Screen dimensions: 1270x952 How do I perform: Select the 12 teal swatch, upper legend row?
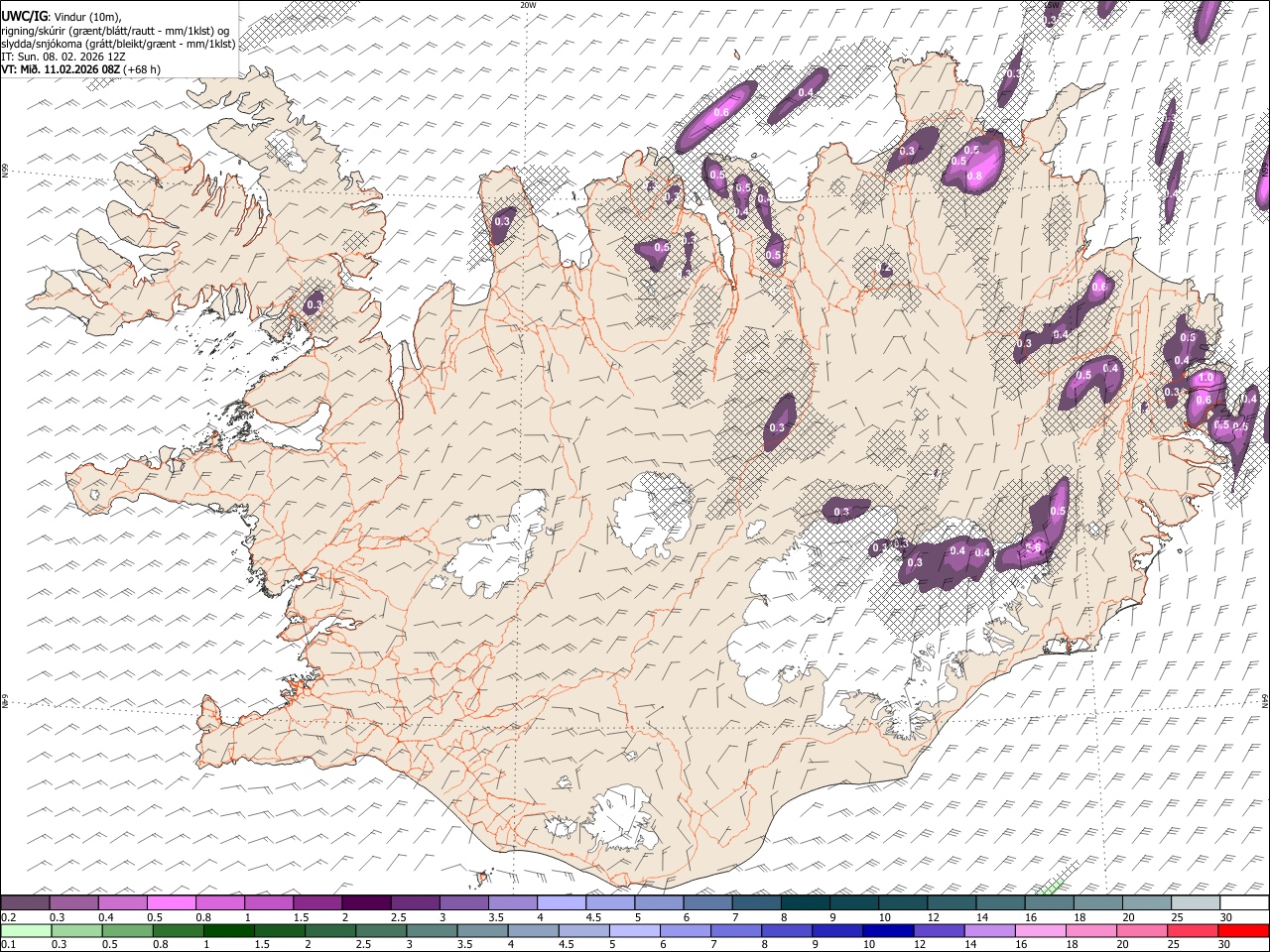tap(952, 902)
